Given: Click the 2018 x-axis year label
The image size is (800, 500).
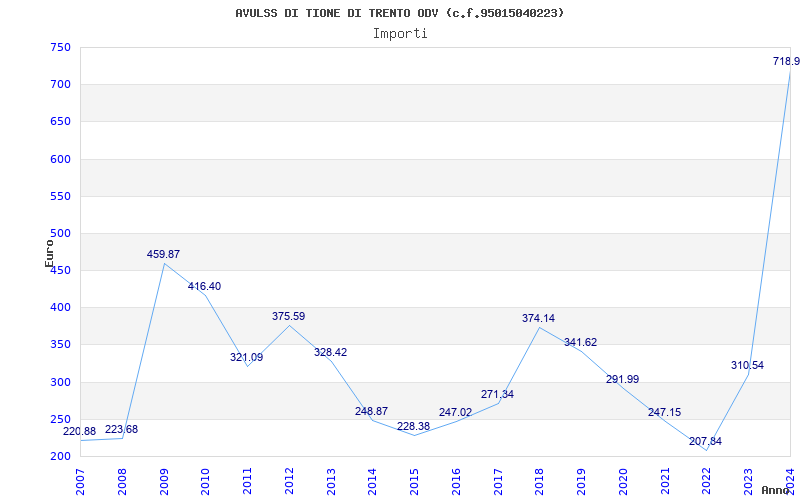Looking at the screenshot, I should (539, 480).
